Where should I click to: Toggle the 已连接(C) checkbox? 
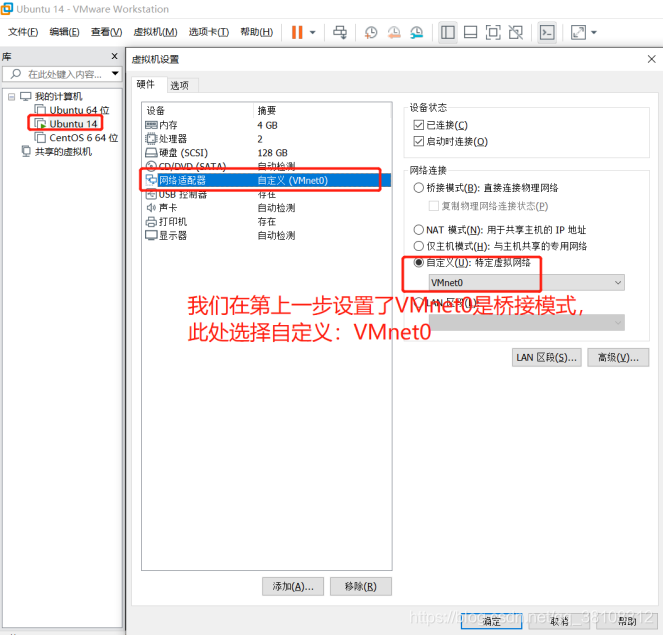pos(418,125)
